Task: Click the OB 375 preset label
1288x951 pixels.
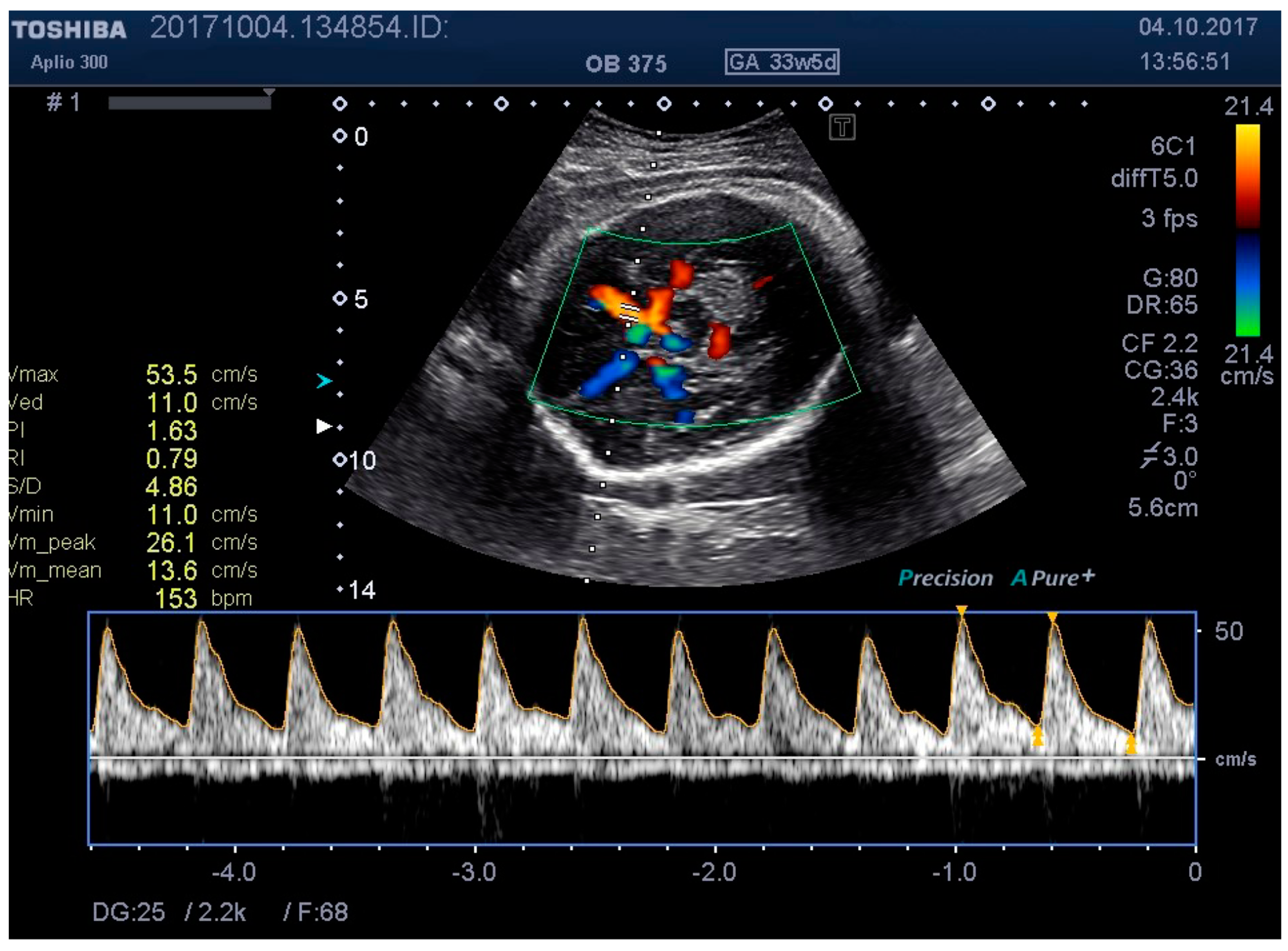Action: point(625,64)
